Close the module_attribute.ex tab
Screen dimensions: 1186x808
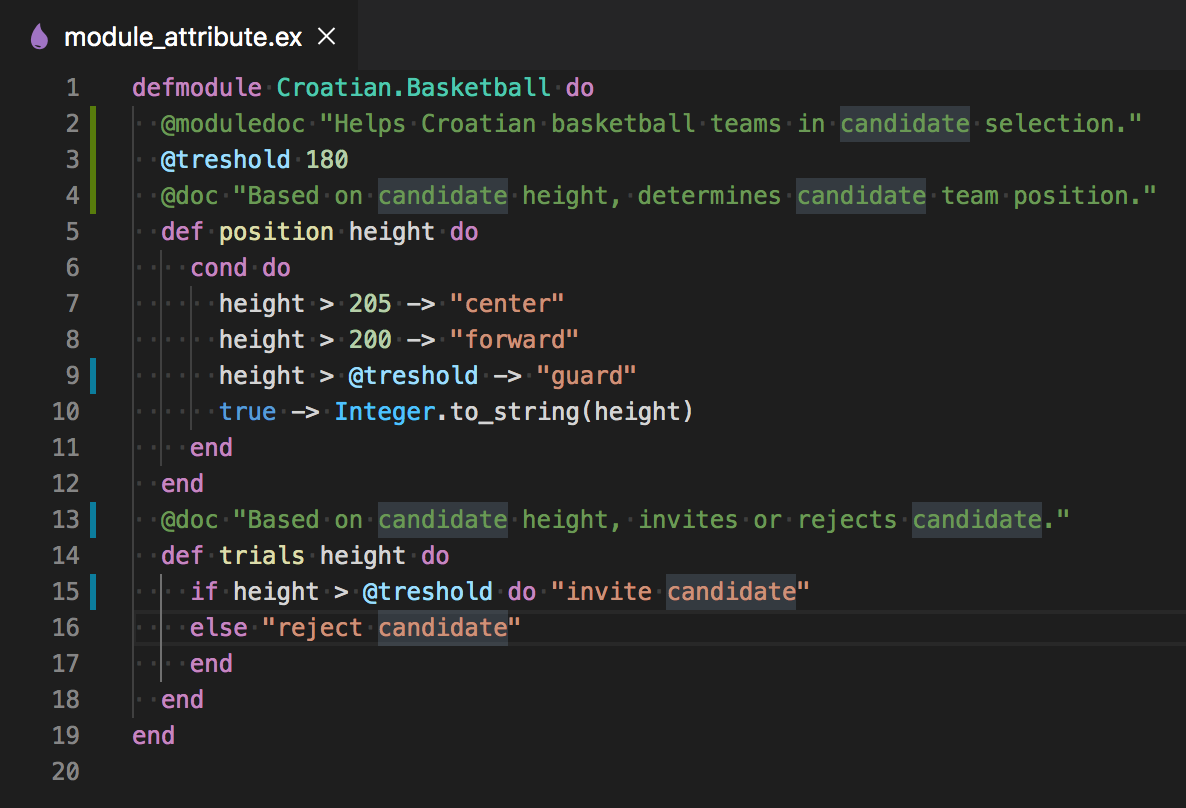coord(325,35)
